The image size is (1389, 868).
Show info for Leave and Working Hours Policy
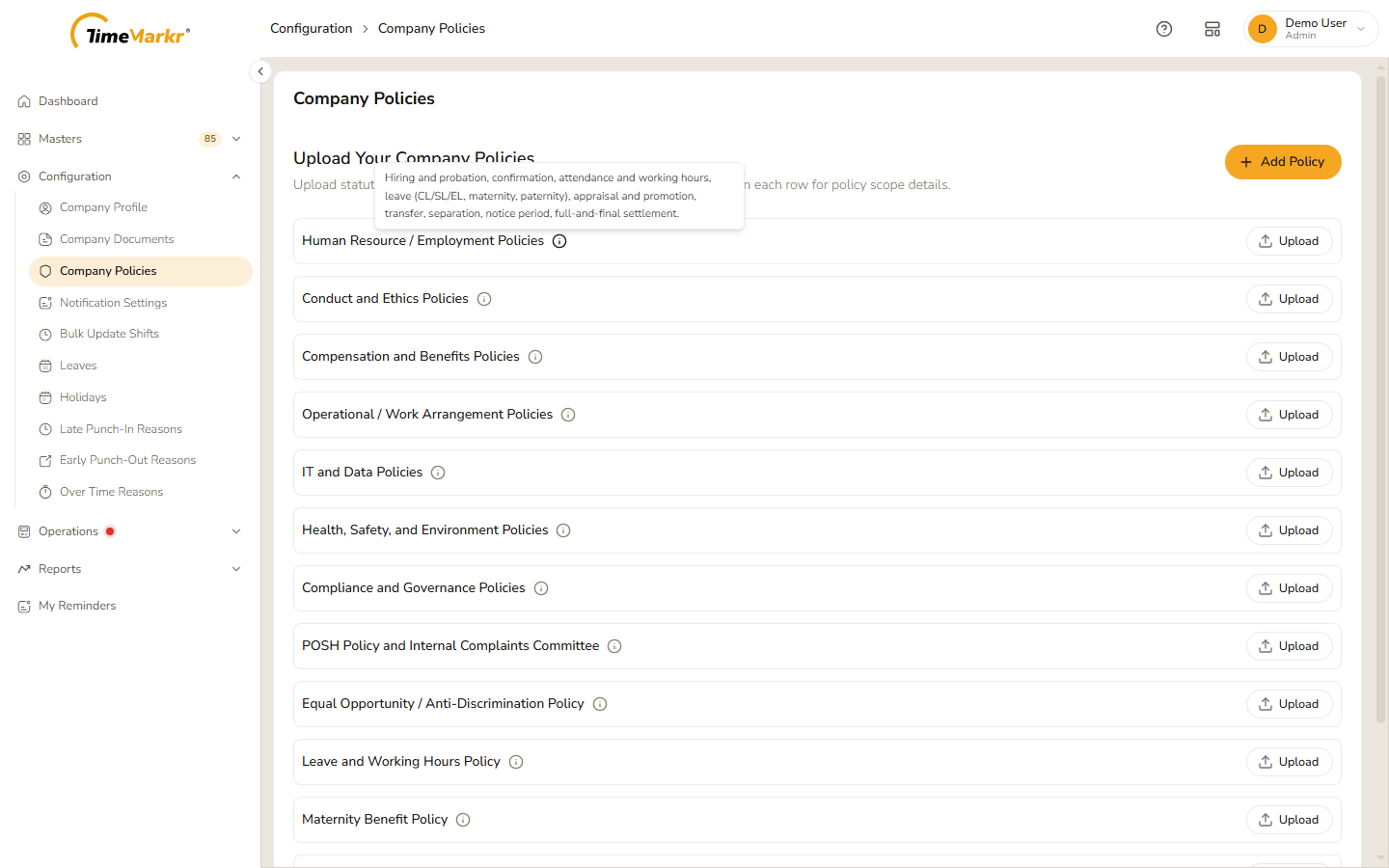pos(516,762)
